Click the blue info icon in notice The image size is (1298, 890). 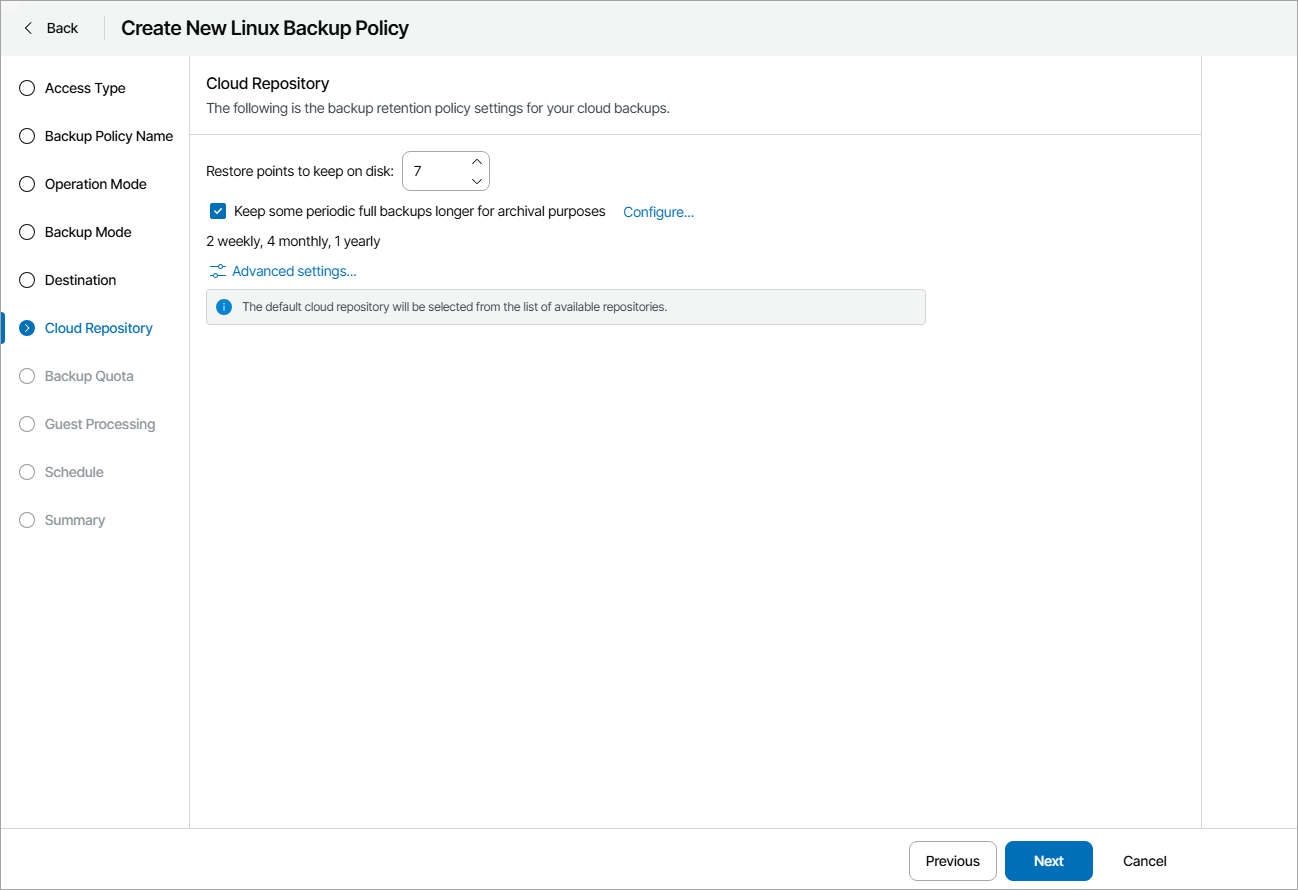(224, 307)
